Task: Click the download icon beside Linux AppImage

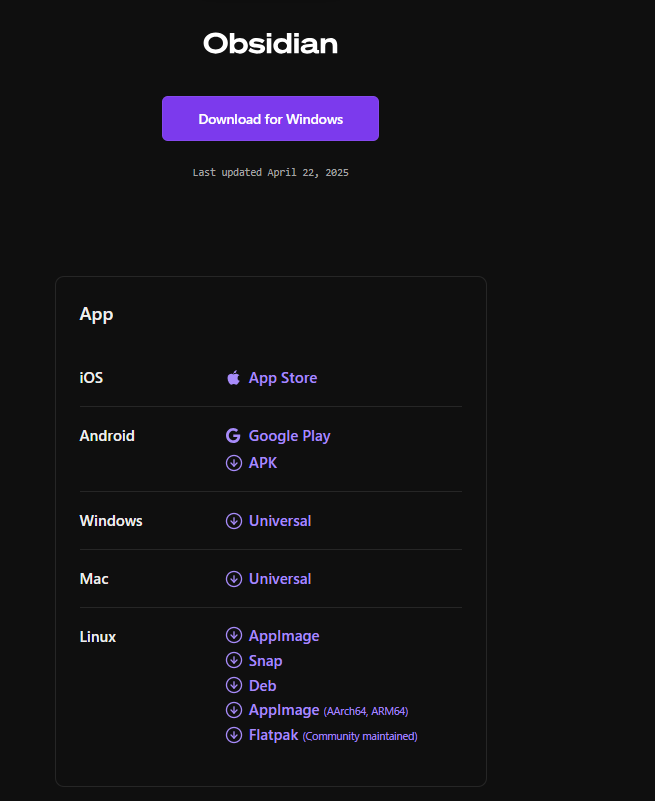Action: tap(234, 636)
